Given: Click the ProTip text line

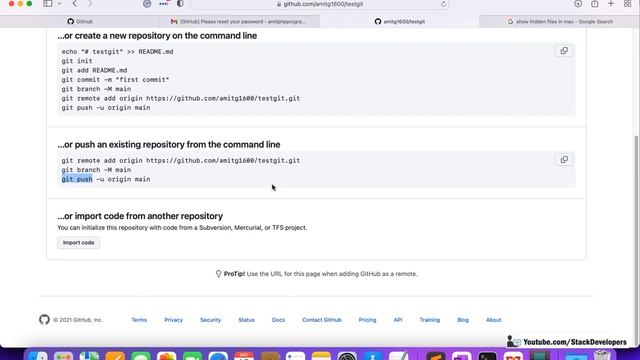Looking at the screenshot, I should point(316,274).
